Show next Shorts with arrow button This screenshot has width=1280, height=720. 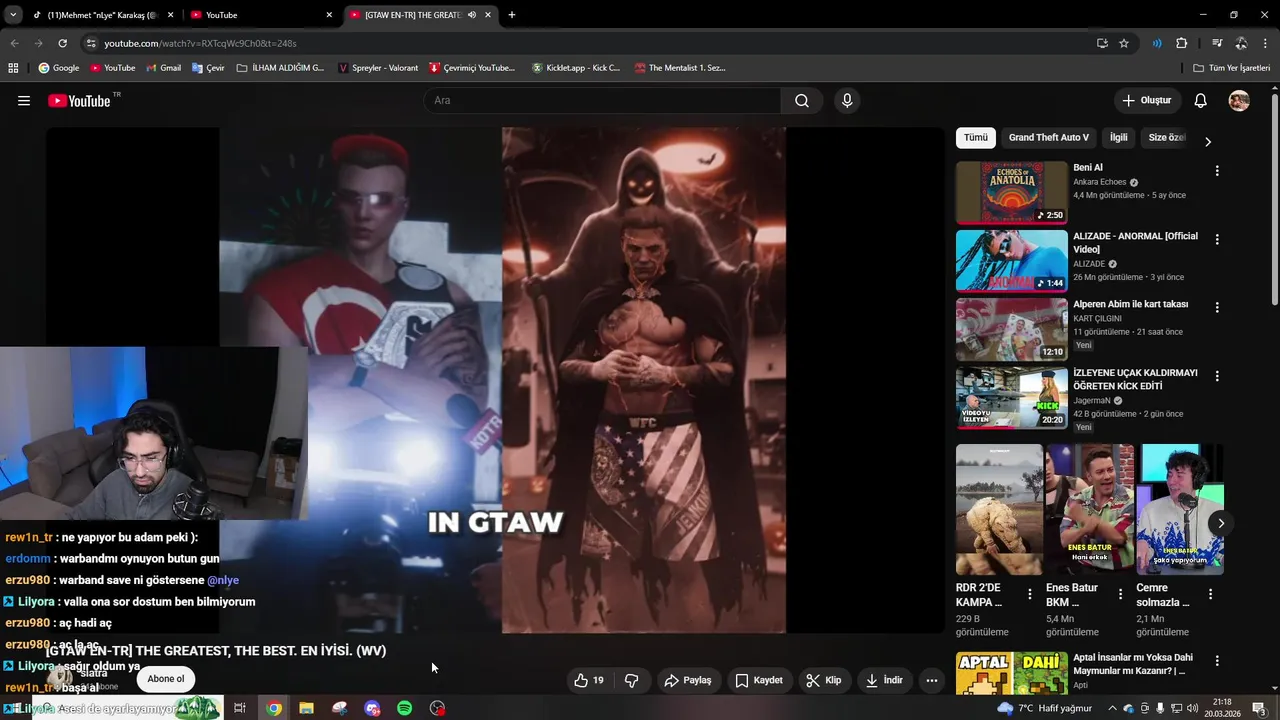[x=1221, y=523]
